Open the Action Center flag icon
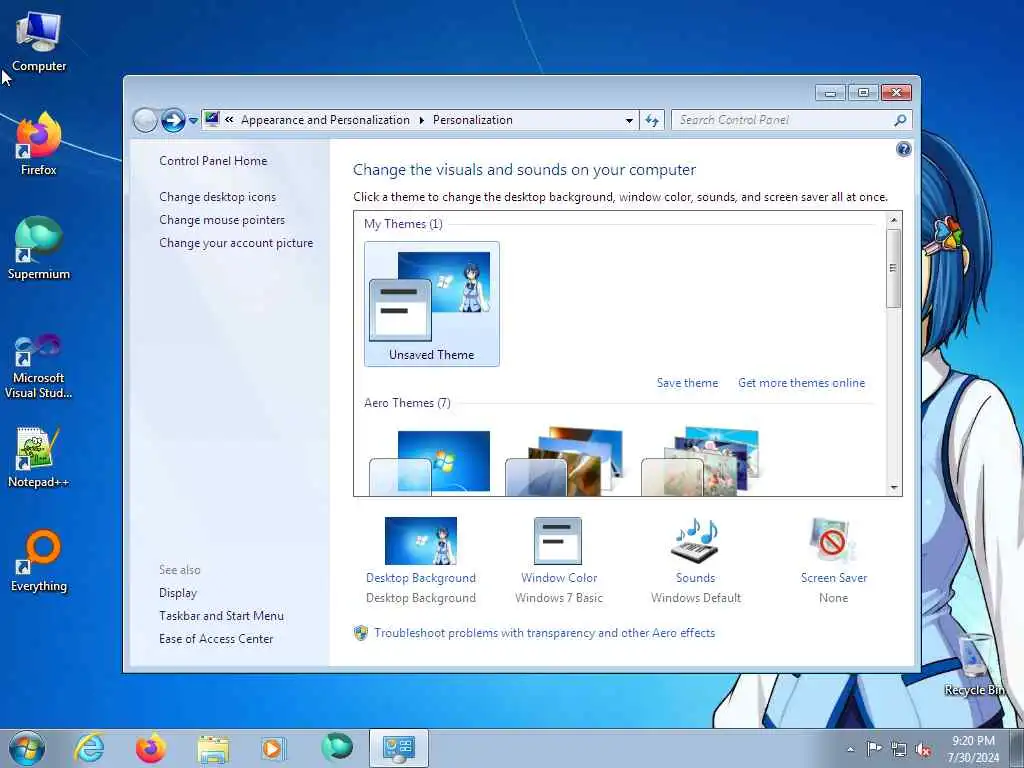The width and height of the screenshot is (1024, 768). tap(874, 748)
